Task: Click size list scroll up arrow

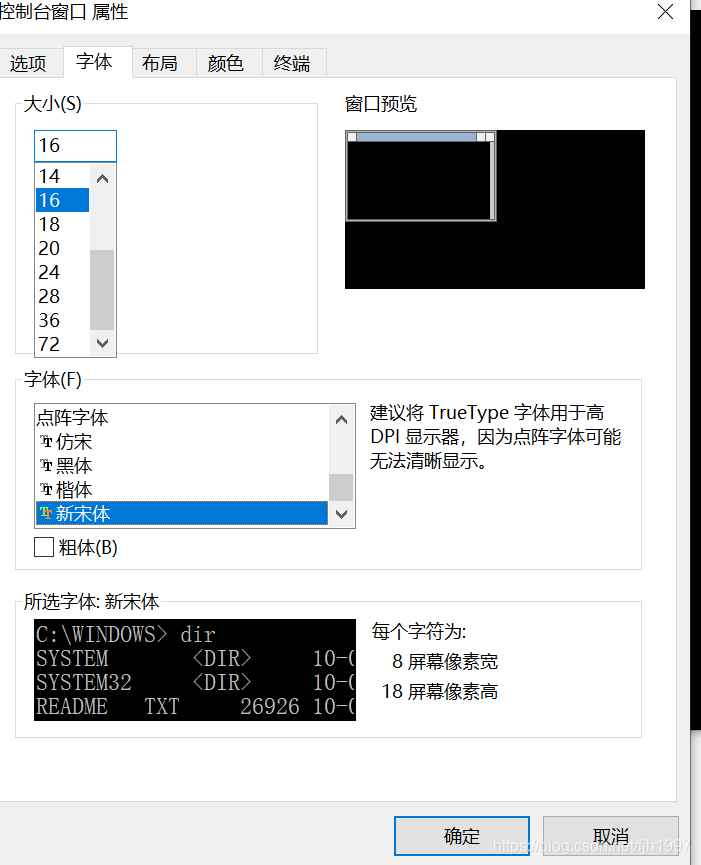Action: 102,178
